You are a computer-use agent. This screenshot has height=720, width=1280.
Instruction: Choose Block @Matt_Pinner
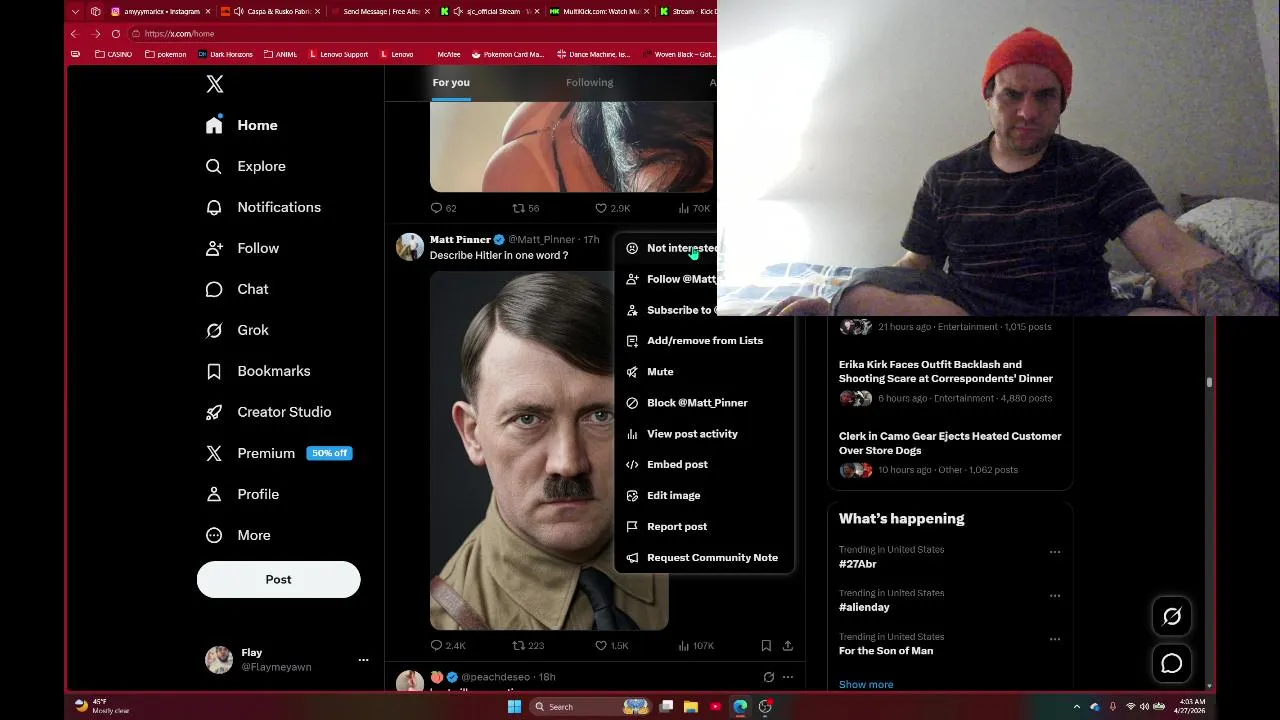click(x=704, y=403)
